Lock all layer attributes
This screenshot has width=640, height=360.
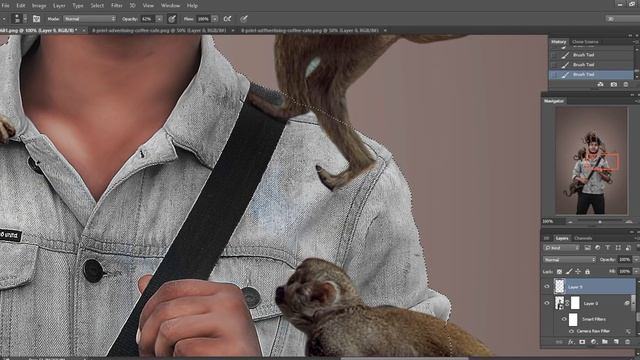[x=587, y=271]
